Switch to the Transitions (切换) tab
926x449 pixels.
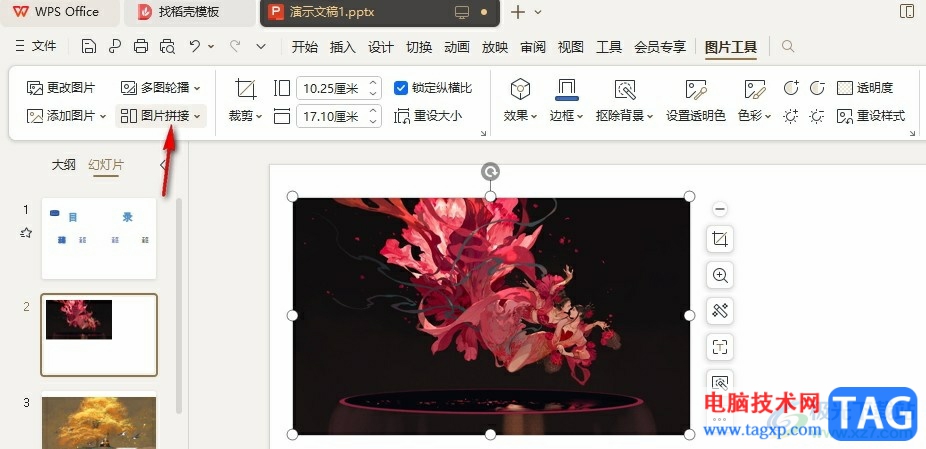click(x=419, y=47)
